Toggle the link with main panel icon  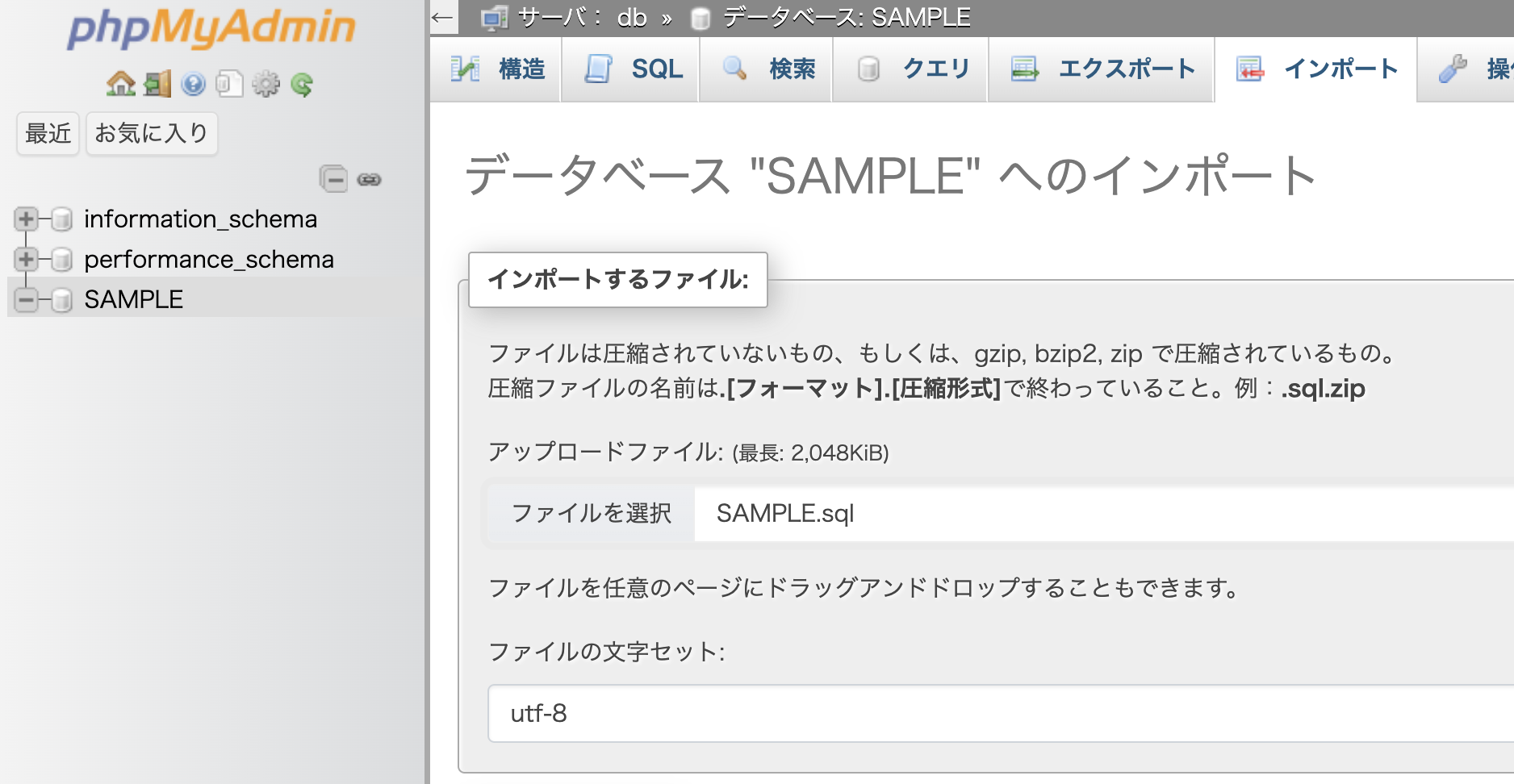click(x=370, y=179)
